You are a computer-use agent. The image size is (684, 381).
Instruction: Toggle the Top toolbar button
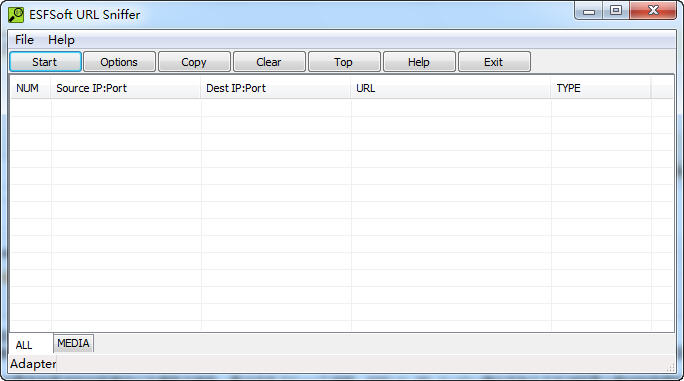pyautogui.click(x=344, y=62)
